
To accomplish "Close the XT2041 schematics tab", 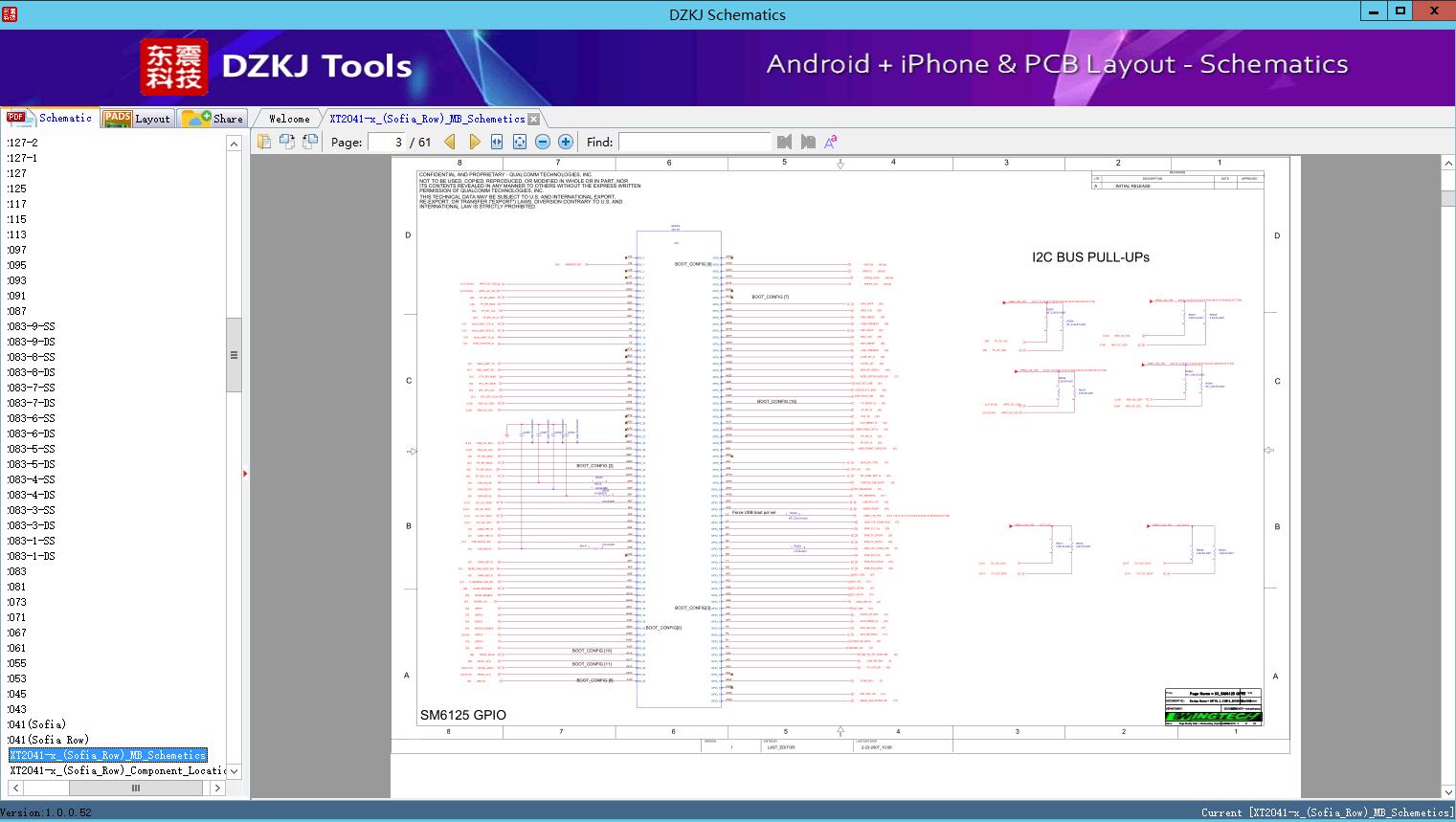I will pos(534,119).
